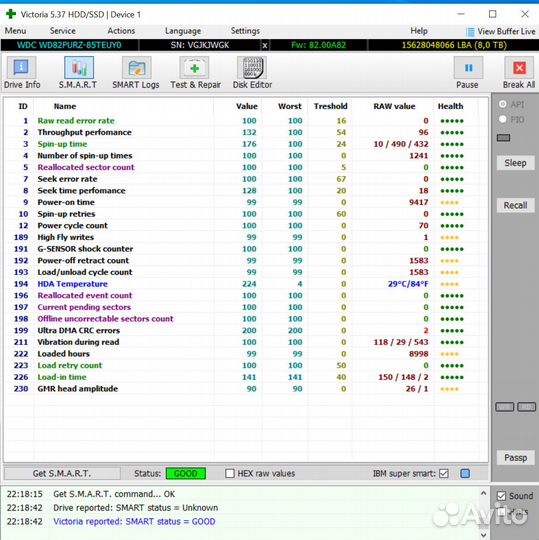Screen dimensions: 539x540
Task: Click the Get S.M.A.R.T. button
Action: click(62, 473)
